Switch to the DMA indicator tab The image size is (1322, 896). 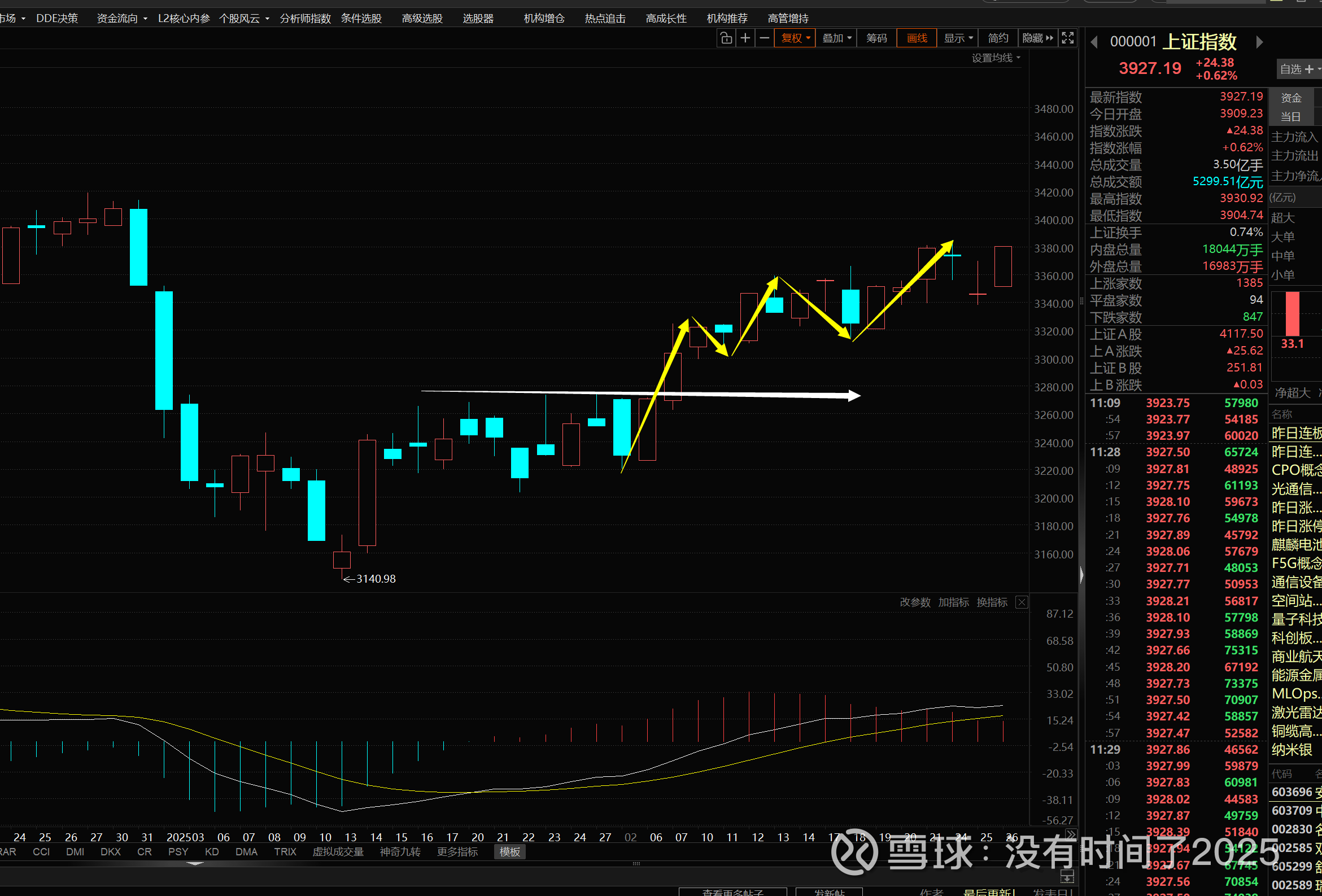[x=246, y=851]
